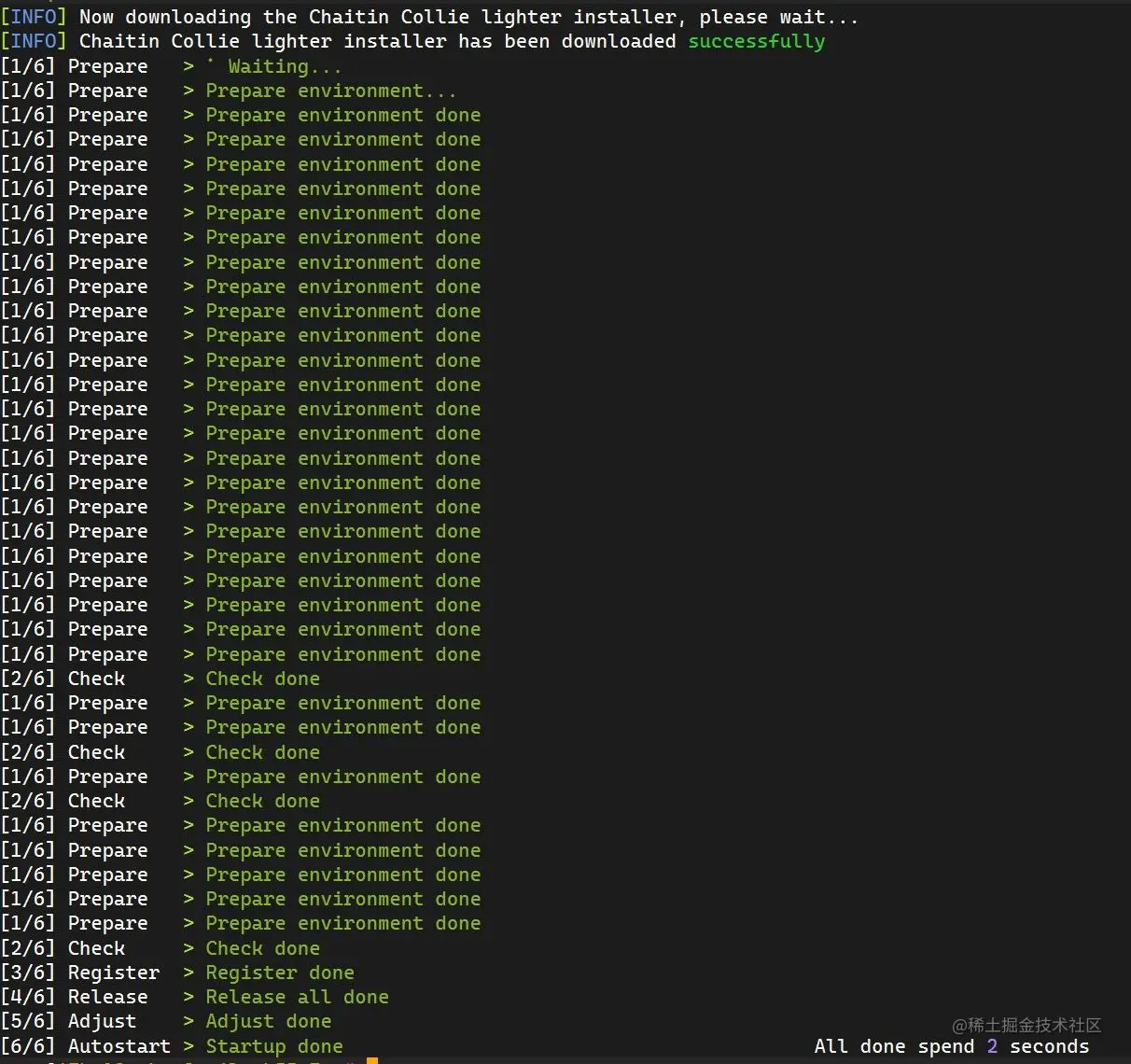Image resolution: width=1131 pixels, height=1064 pixels.
Task: Click "has been downloaded" in the second INFO line
Action: click(x=567, y=41)
